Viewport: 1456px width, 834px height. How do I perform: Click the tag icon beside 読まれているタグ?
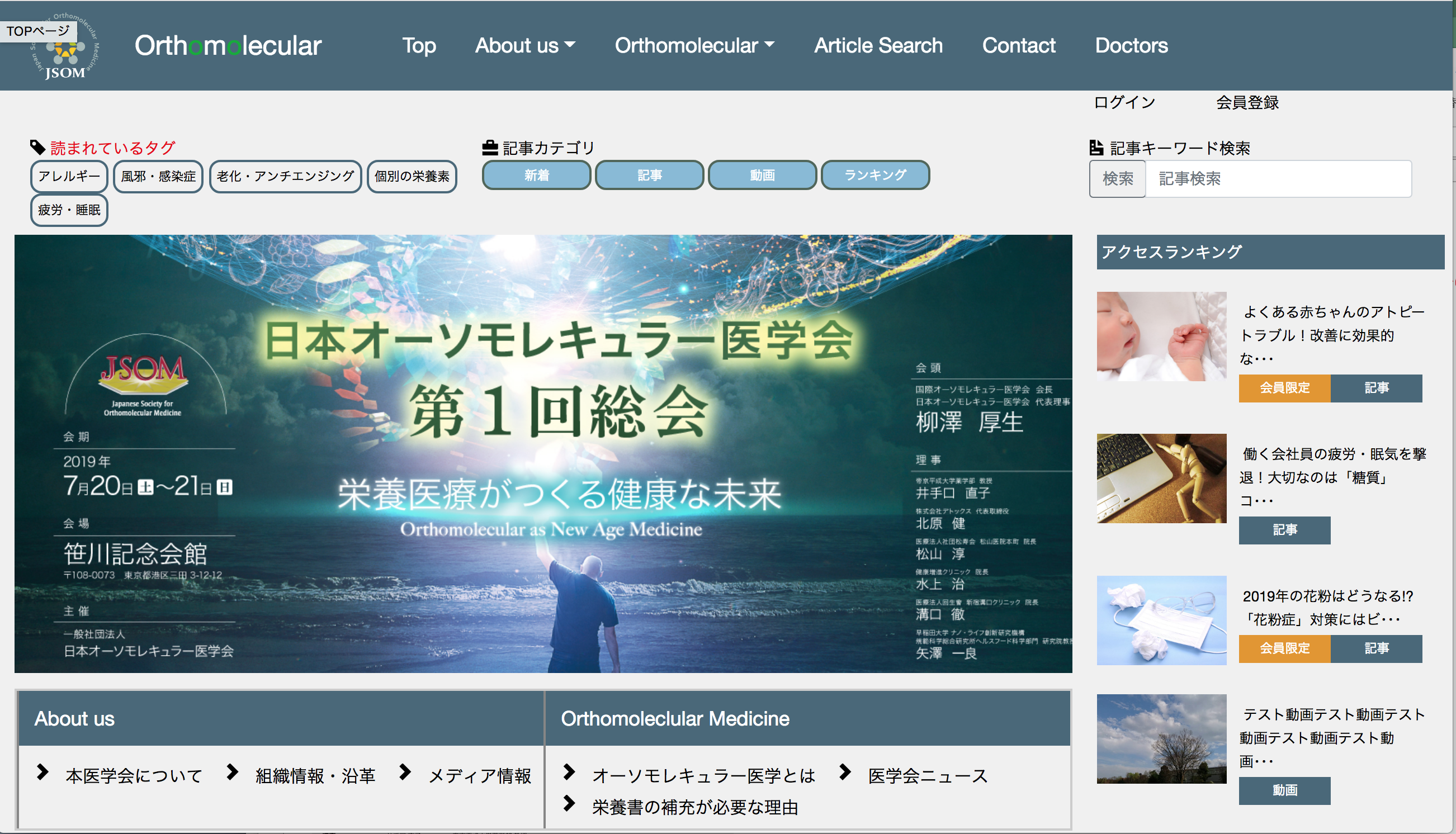coord(37,148)
